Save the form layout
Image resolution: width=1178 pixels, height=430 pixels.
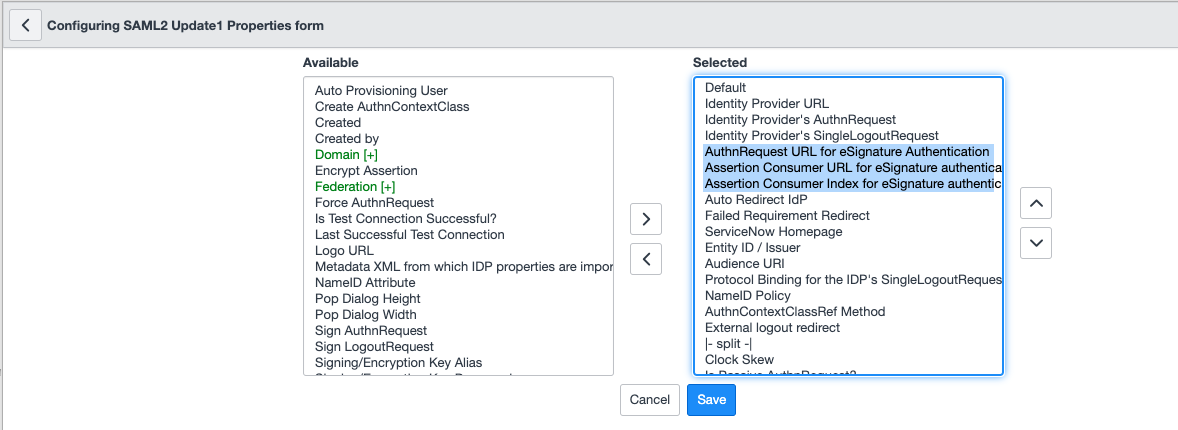pyautogui.click(x=711, y=399)
